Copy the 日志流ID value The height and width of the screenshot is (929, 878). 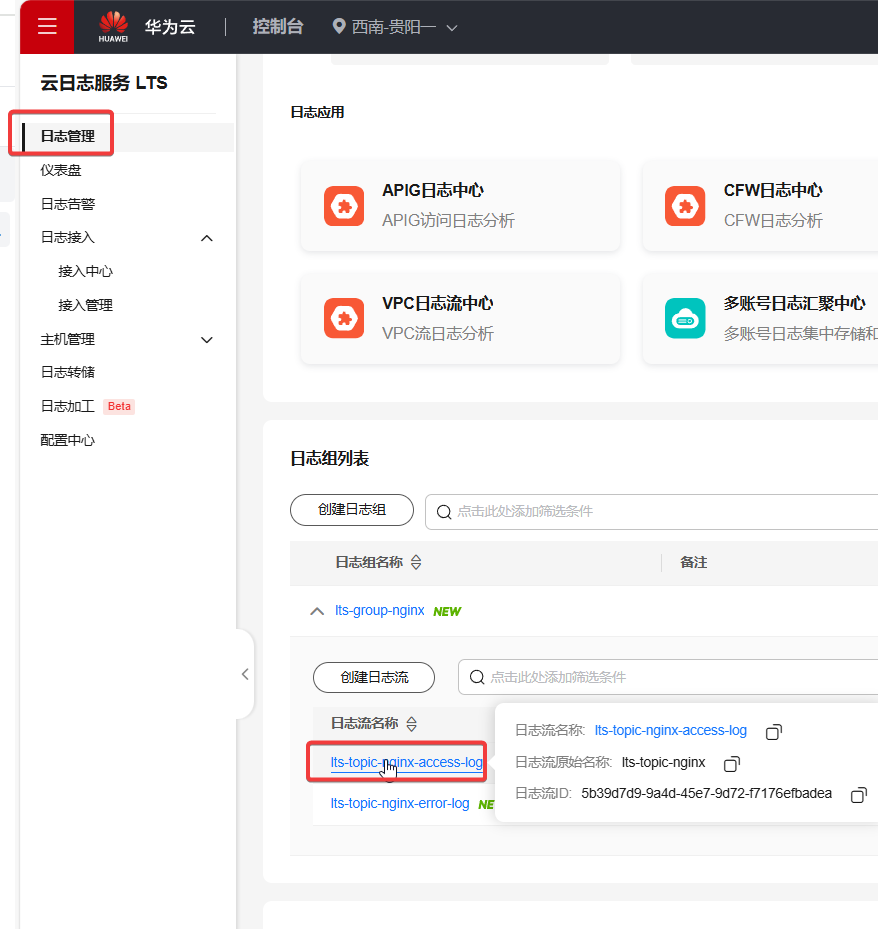[x=858, y=795]
